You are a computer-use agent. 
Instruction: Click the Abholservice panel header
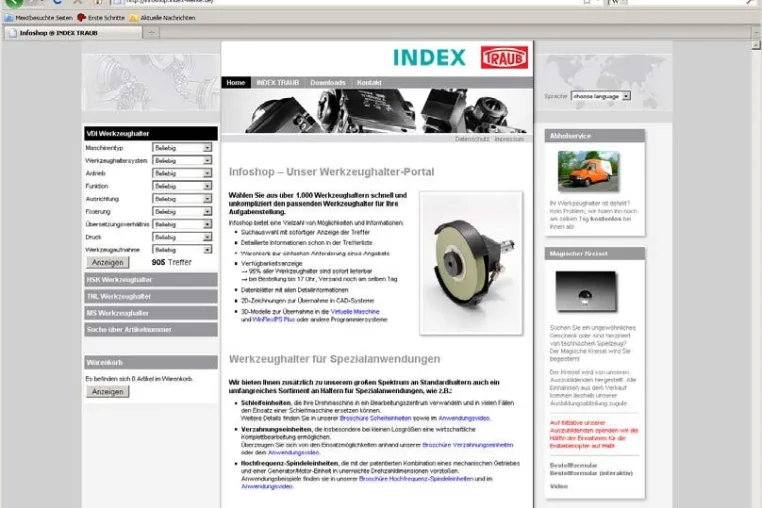595,136
